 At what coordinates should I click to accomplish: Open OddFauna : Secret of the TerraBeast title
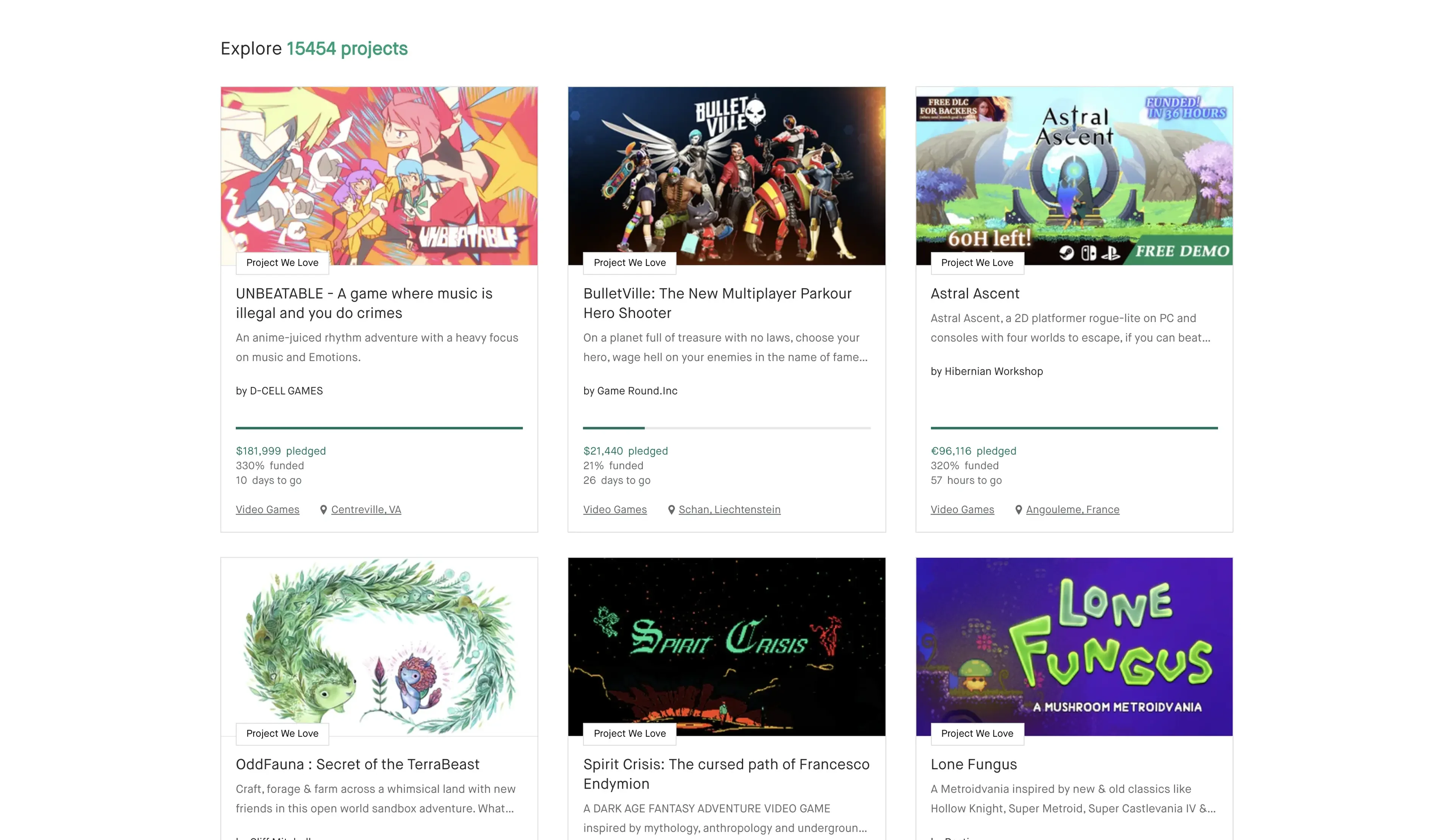pos(358,764)
